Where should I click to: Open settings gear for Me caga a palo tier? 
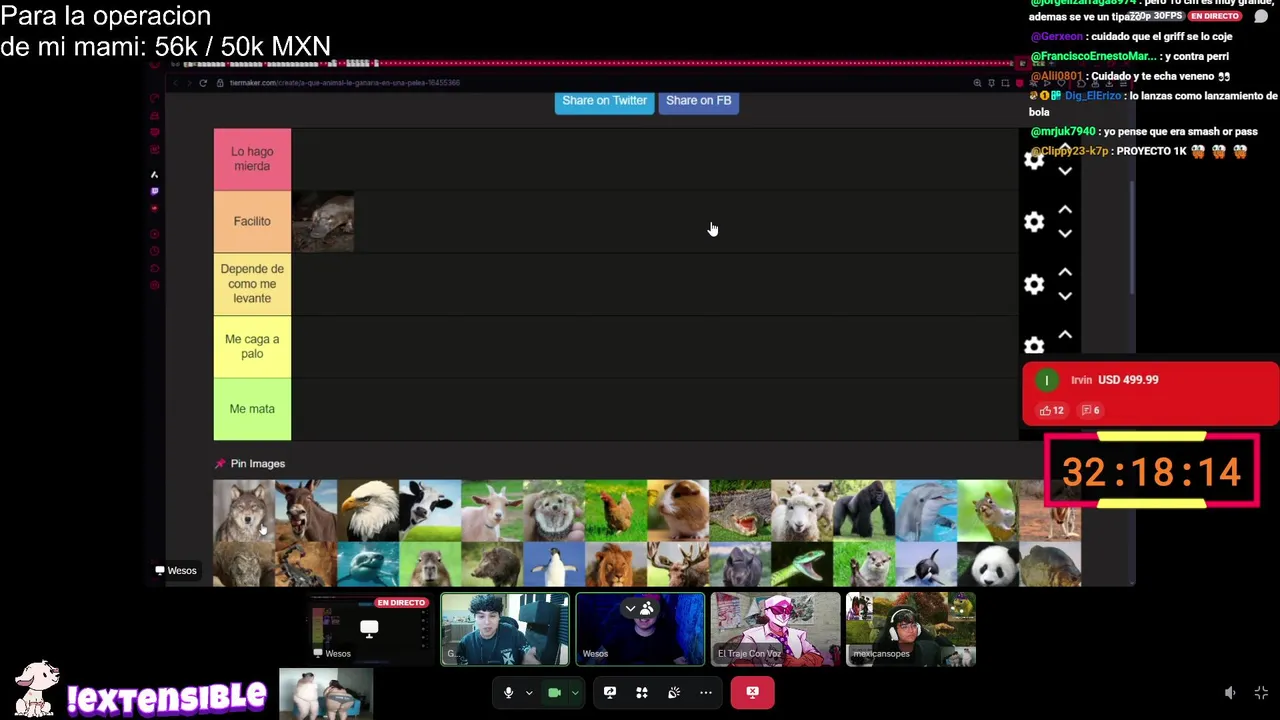[x=1034, y=345]
